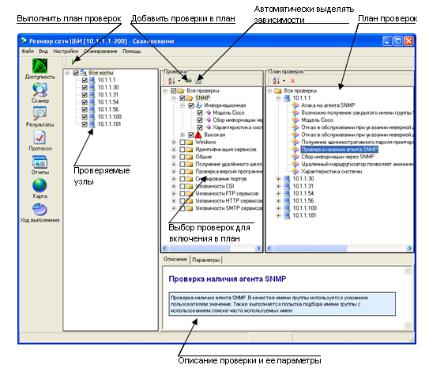Screen dimensions: 426x369
Task: Open the sort dropdown arrow in Проверки toolbar
Action: tap(179, 81)
